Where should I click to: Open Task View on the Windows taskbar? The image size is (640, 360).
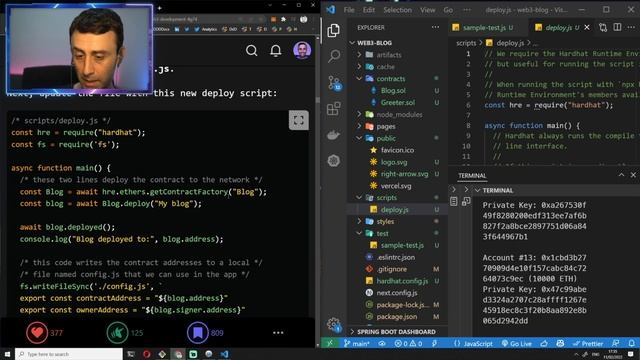coord(131,354)
